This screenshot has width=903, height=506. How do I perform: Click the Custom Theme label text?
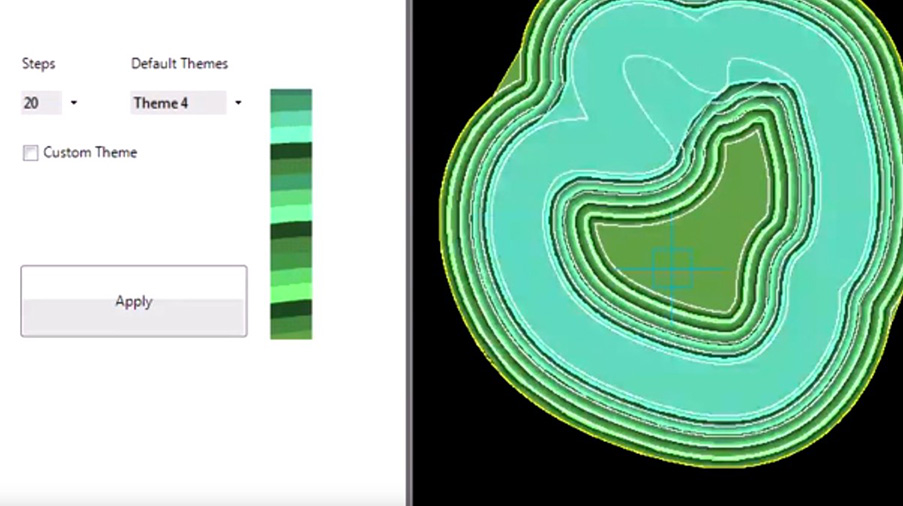tap(90, 153)
